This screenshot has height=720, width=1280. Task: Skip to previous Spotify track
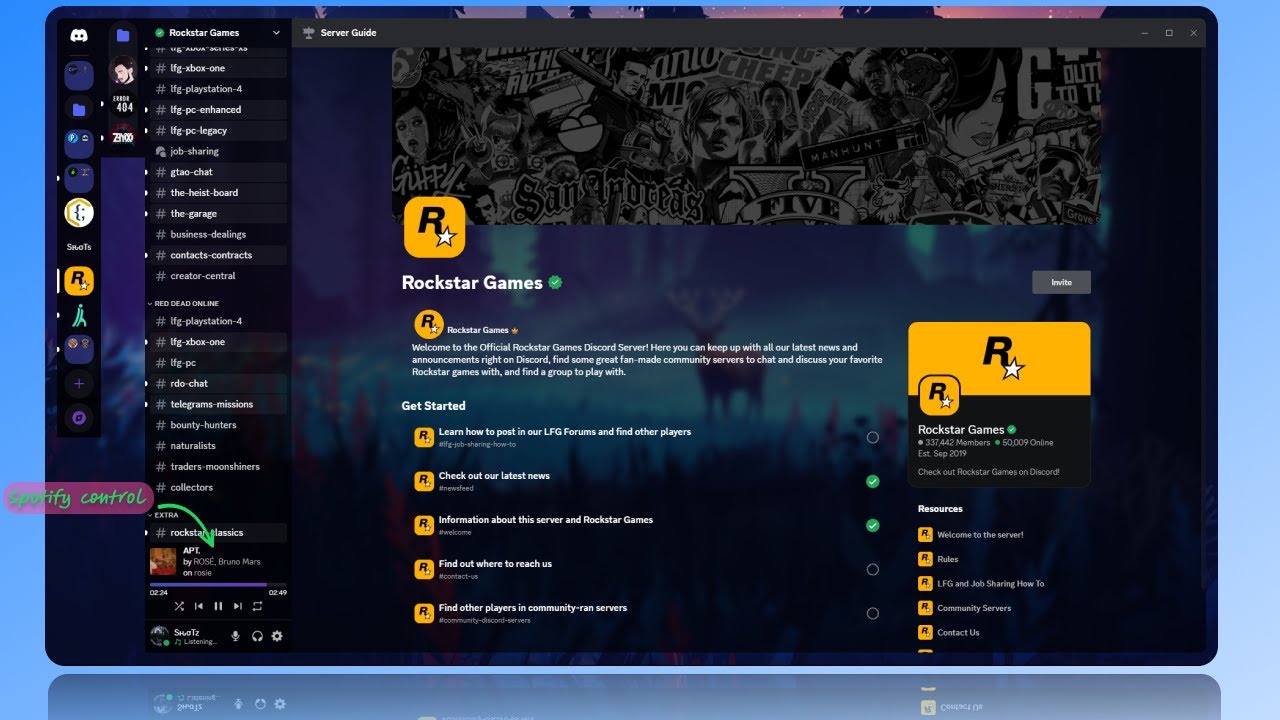point(199,606)
